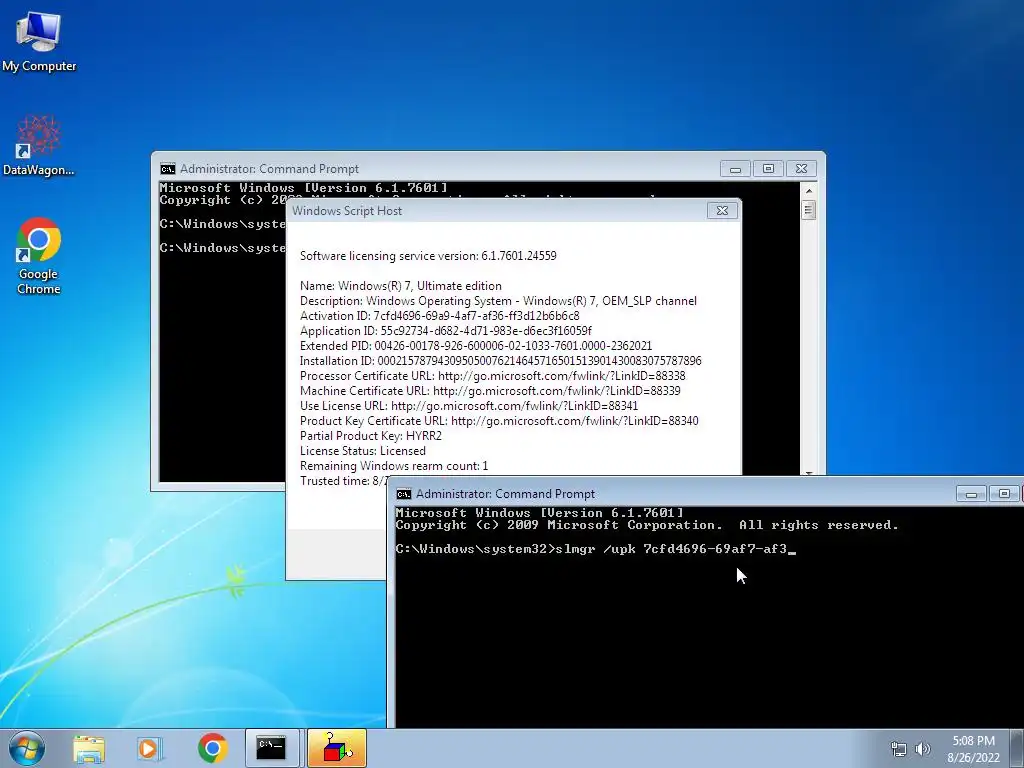The image size is (1024, 768).
Task: Click the Application ID line
Action: click(x=445, y=331)
